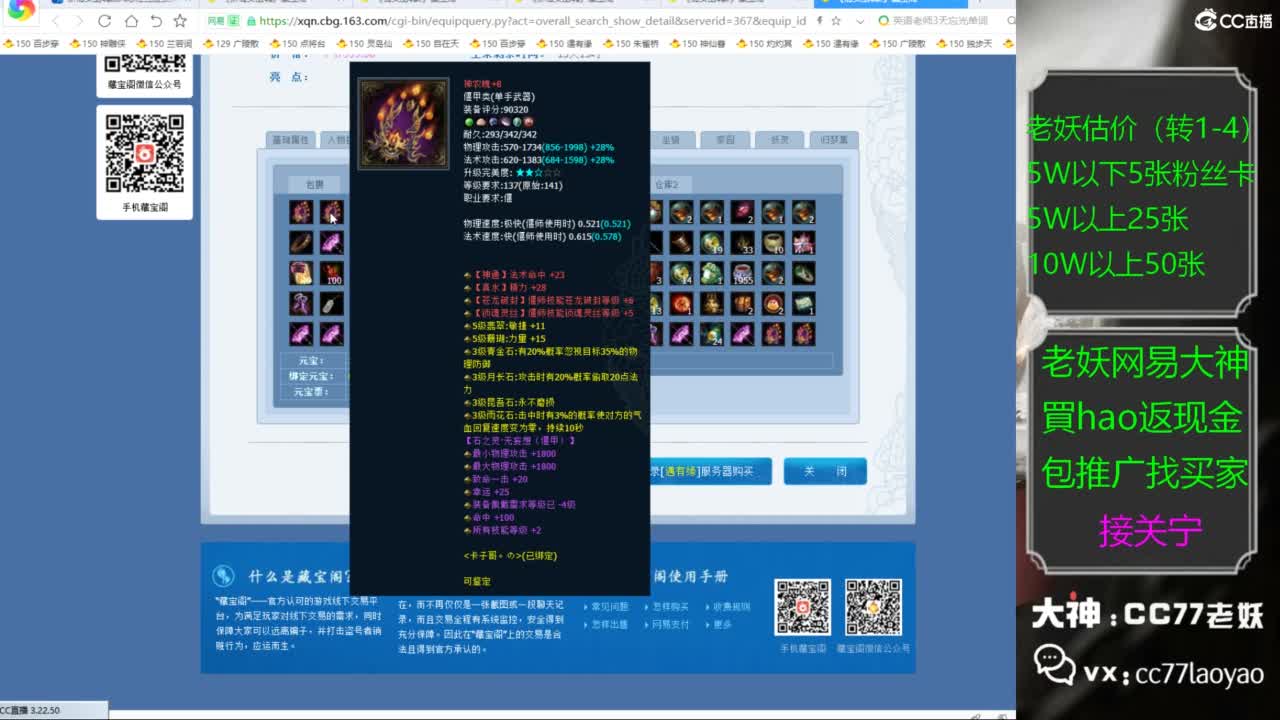Viewport: 1280px width, 720px height.
Task: Select the warehouse item with count 1955
Action: tap(742, 273)
